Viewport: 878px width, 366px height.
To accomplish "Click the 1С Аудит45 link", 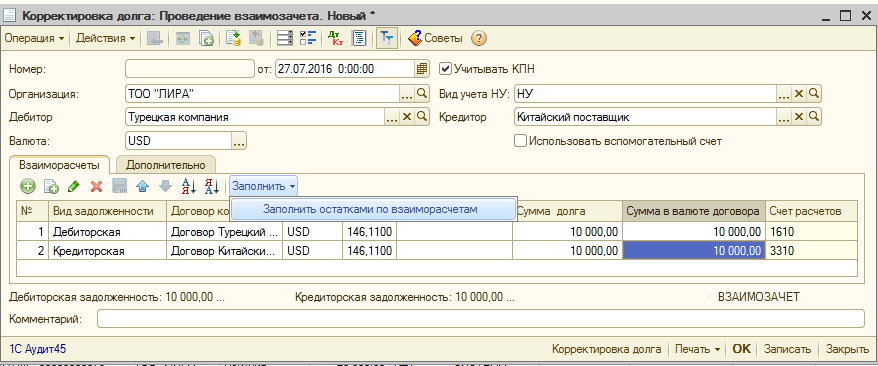I will (38, 349).
